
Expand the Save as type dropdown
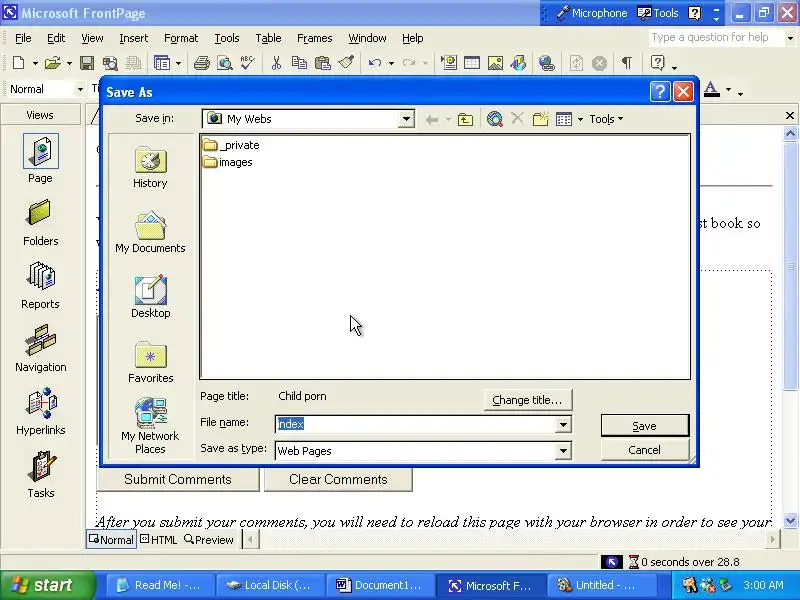563,451
